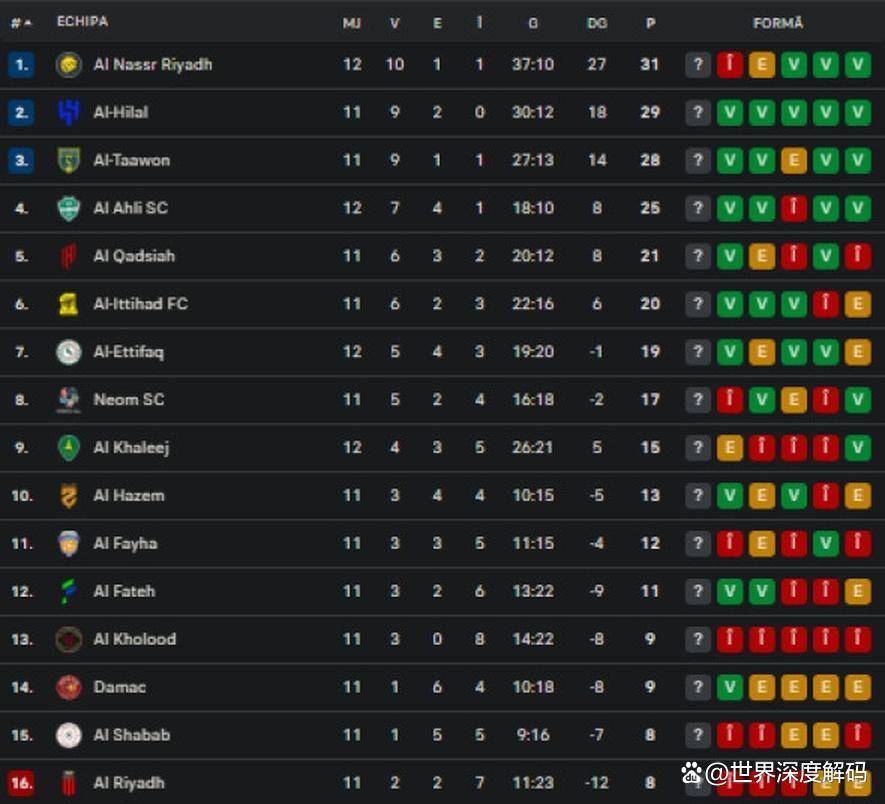Click the Al-Taawon club crest
This screenshot has height=804, width=885.
click(68, 161)
